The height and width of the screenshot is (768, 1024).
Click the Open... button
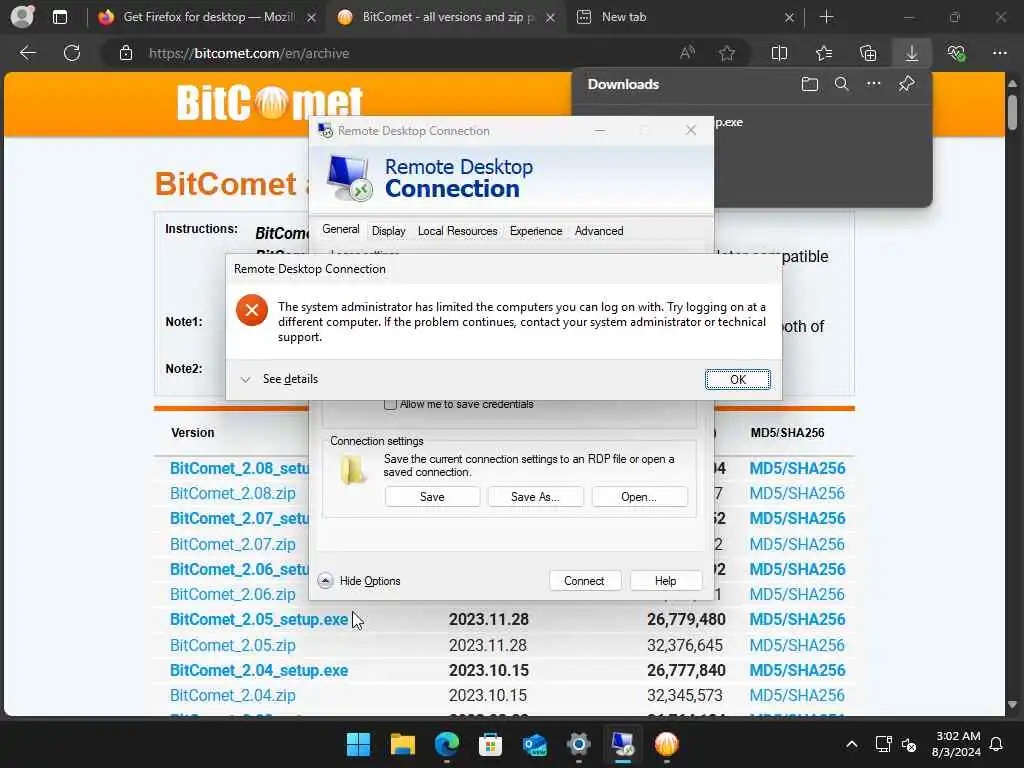tap(639, 497)
